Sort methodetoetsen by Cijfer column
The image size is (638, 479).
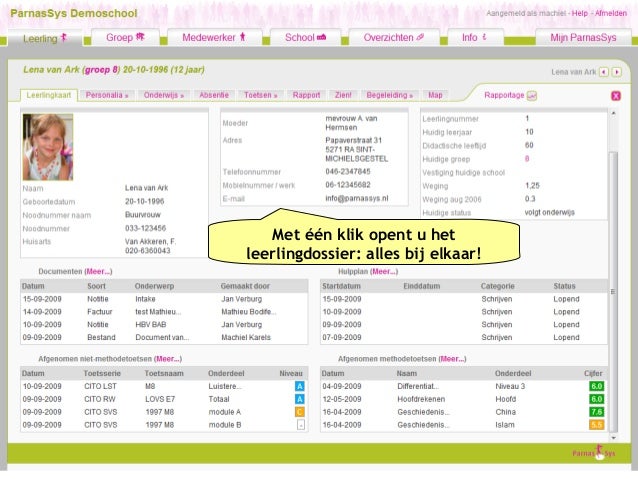point(593,374)
